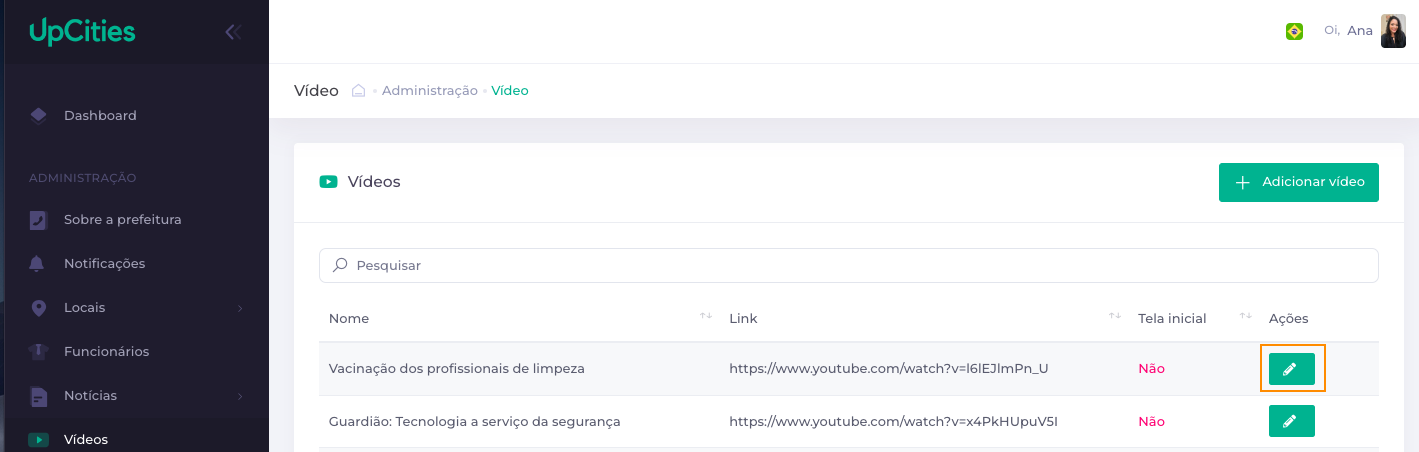The width and height of the screenshot is (1419, 452).
Task: Click the Oi, Ana greeting
Action: point(1348,31)
